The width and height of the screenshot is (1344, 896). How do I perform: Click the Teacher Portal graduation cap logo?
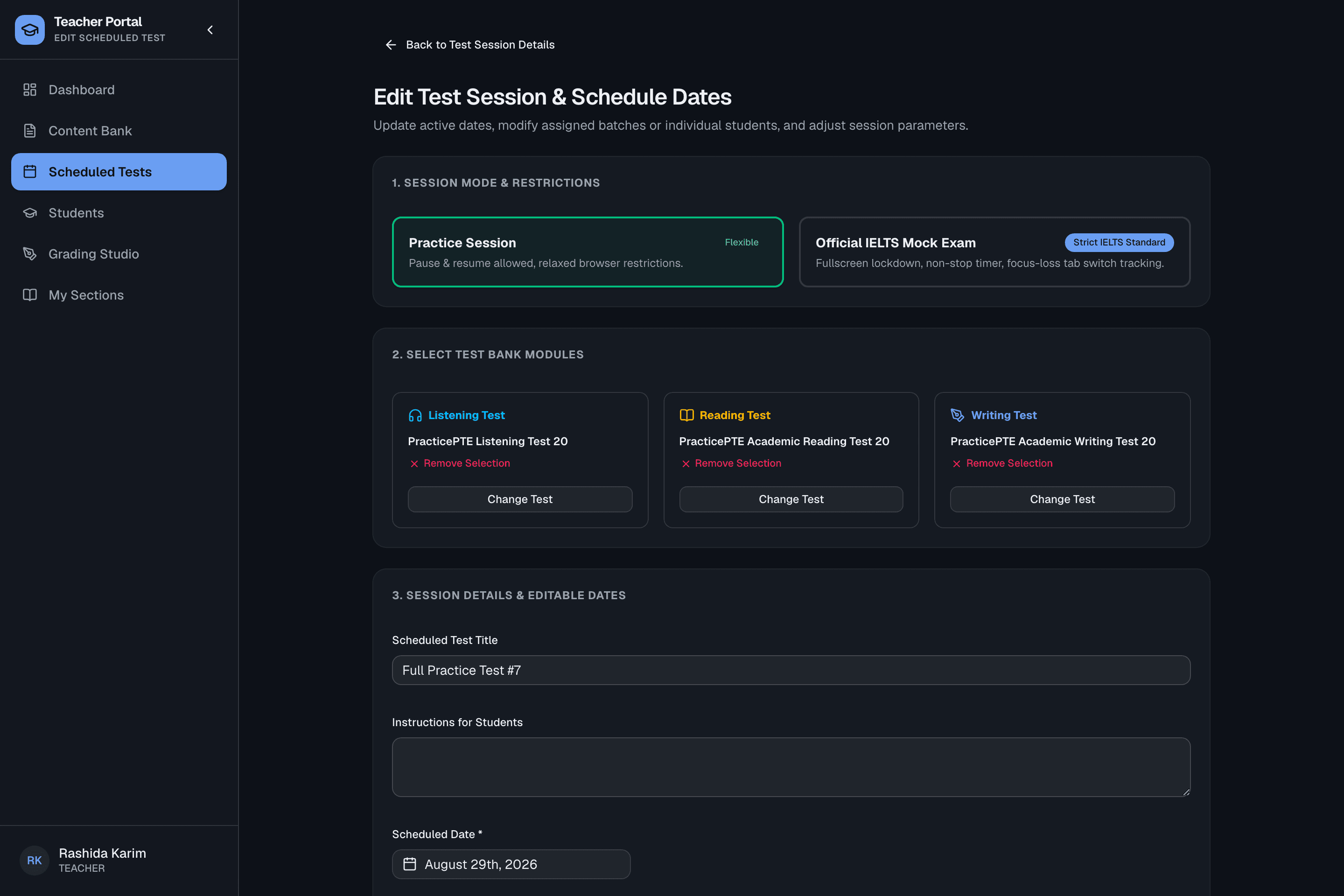click(30, 30)
